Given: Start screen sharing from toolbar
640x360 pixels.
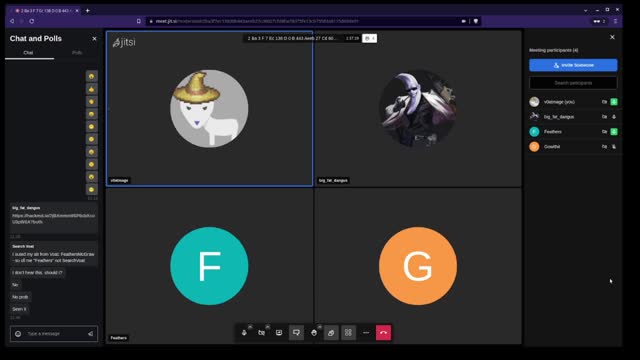Looking at the screenshot, I should tap(279, 333).
